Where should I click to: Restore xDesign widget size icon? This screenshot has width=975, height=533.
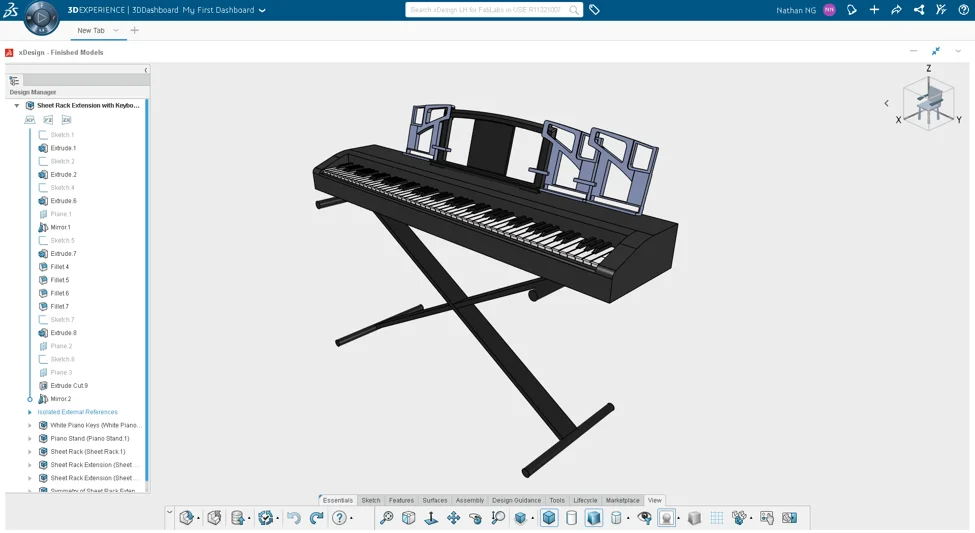coord(936,52)
